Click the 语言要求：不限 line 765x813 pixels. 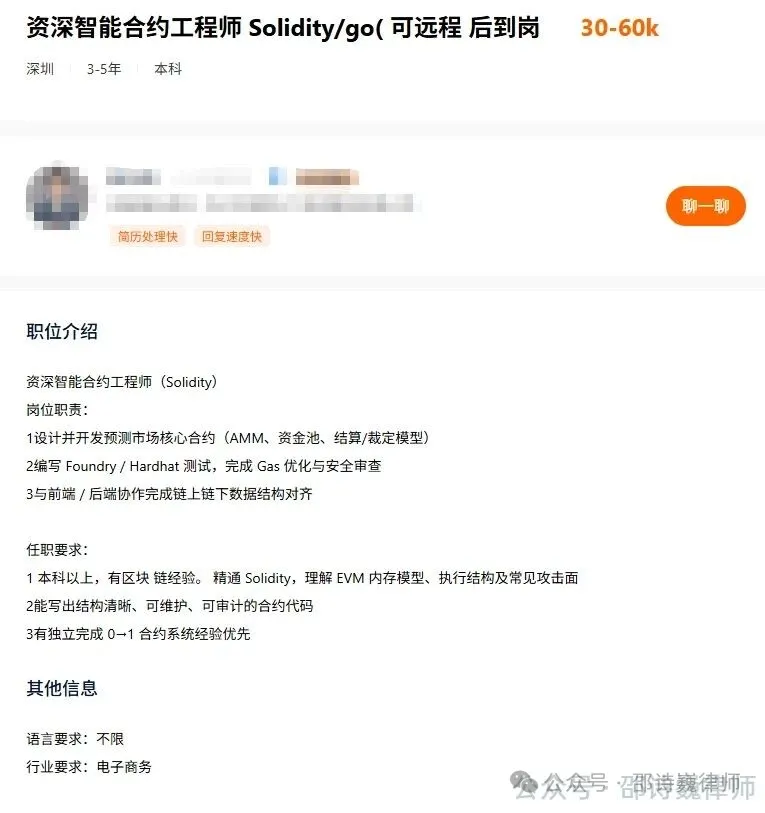75,739
